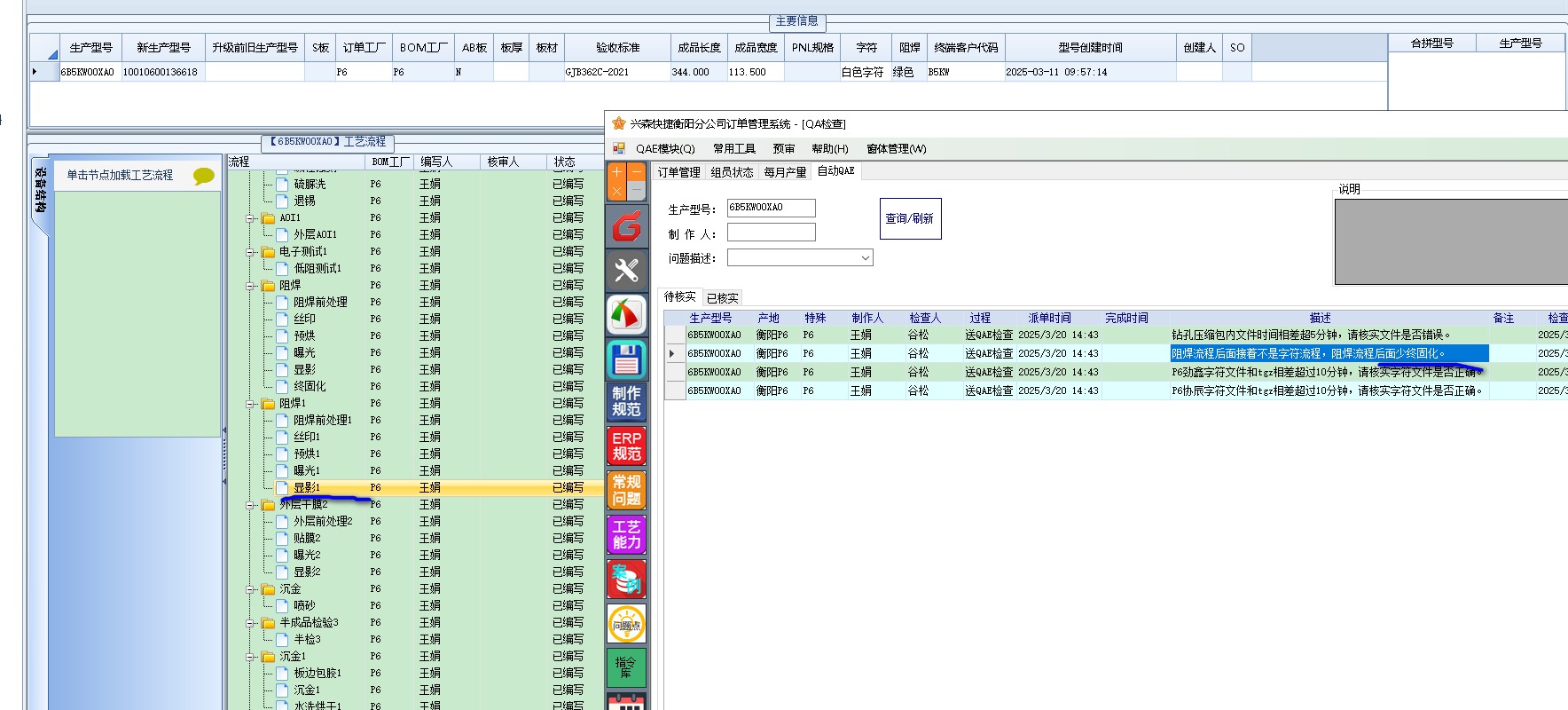Open the 问题点 lightbulb icon
1568x710 pixels.
(x=626, y=623)
